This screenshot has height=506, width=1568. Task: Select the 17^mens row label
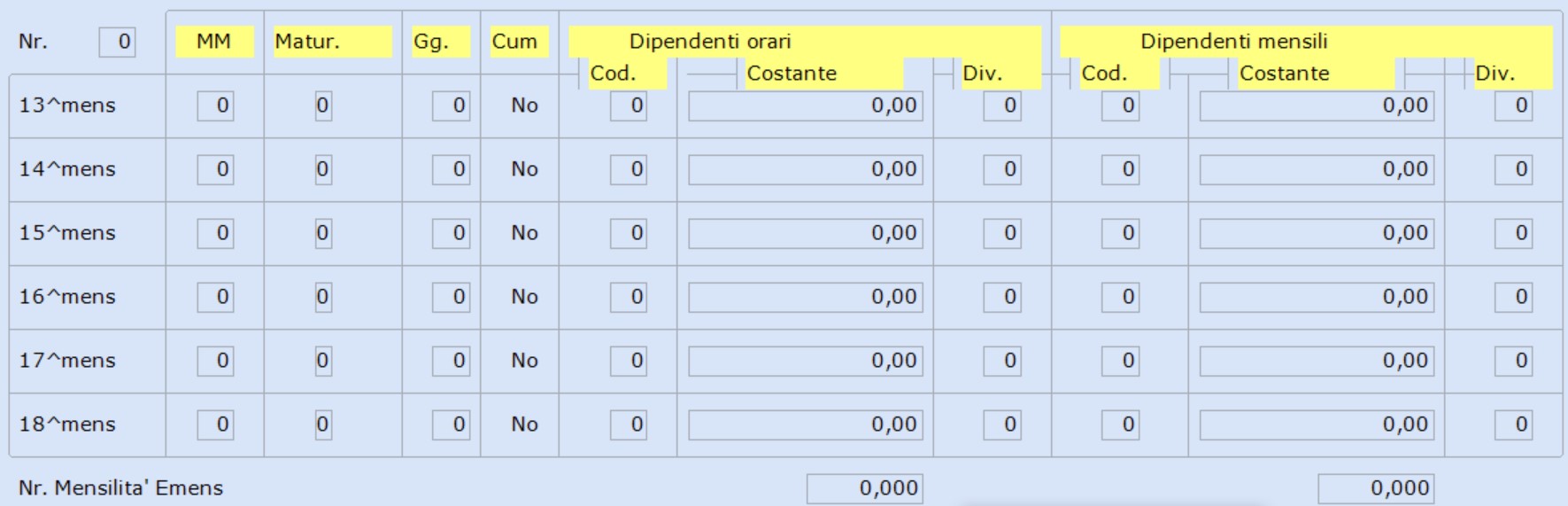(67, 361)
